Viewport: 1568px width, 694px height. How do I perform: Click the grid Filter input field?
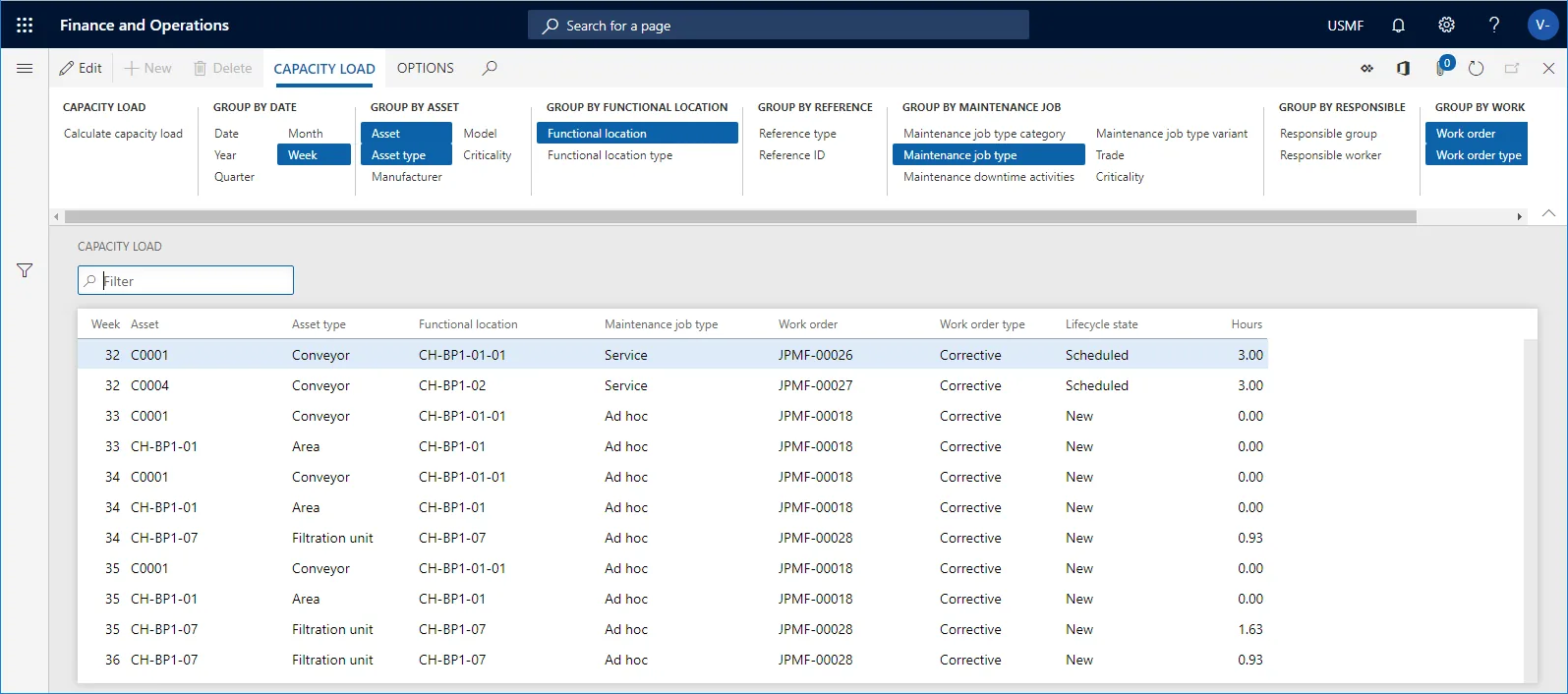pyautogui.click(x=186, y=280)
